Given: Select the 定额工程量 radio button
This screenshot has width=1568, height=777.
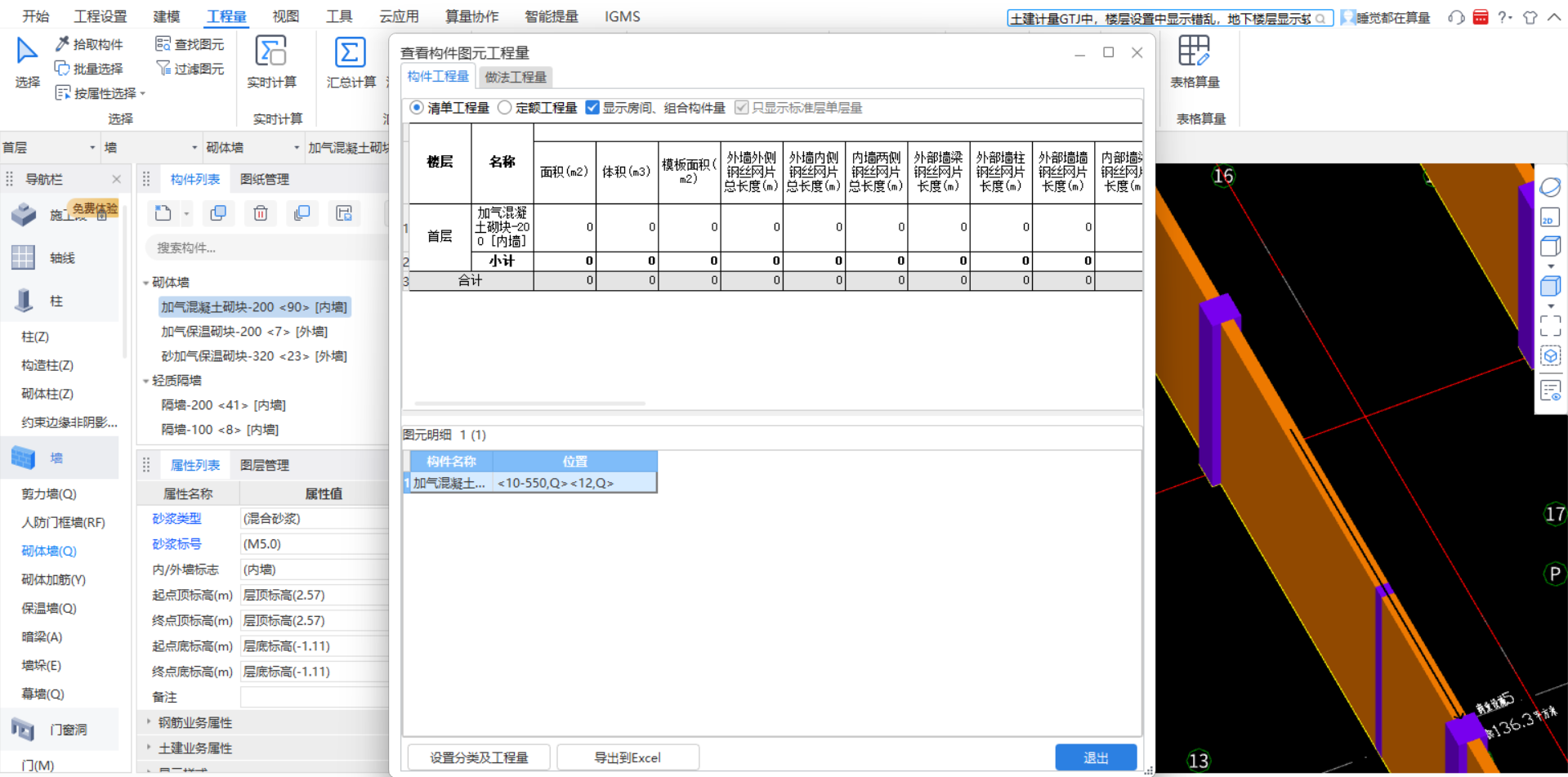Looking at the screenshot, I should 505,108.
